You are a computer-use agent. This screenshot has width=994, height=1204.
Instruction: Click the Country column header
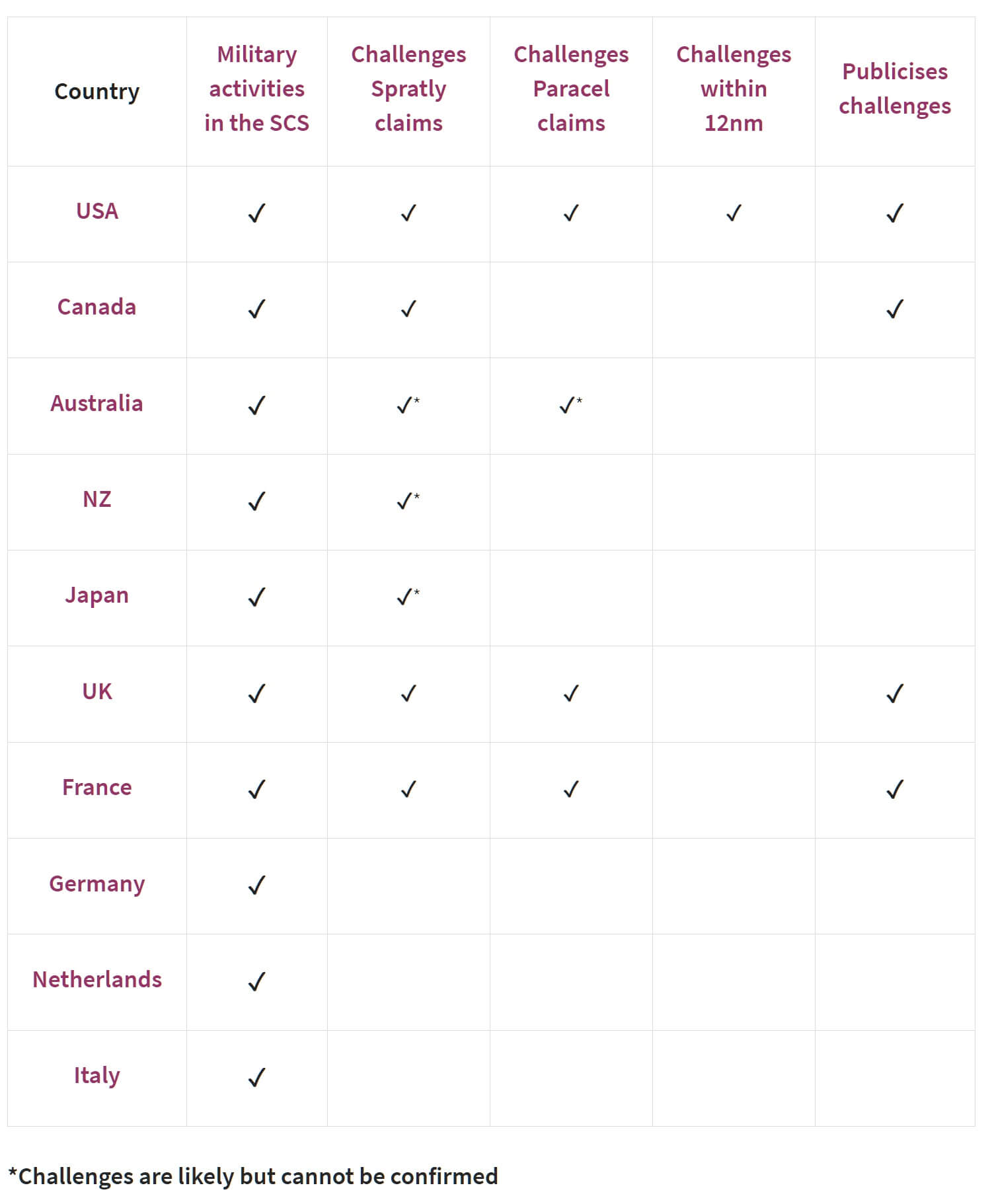click(x=97, y=92)
